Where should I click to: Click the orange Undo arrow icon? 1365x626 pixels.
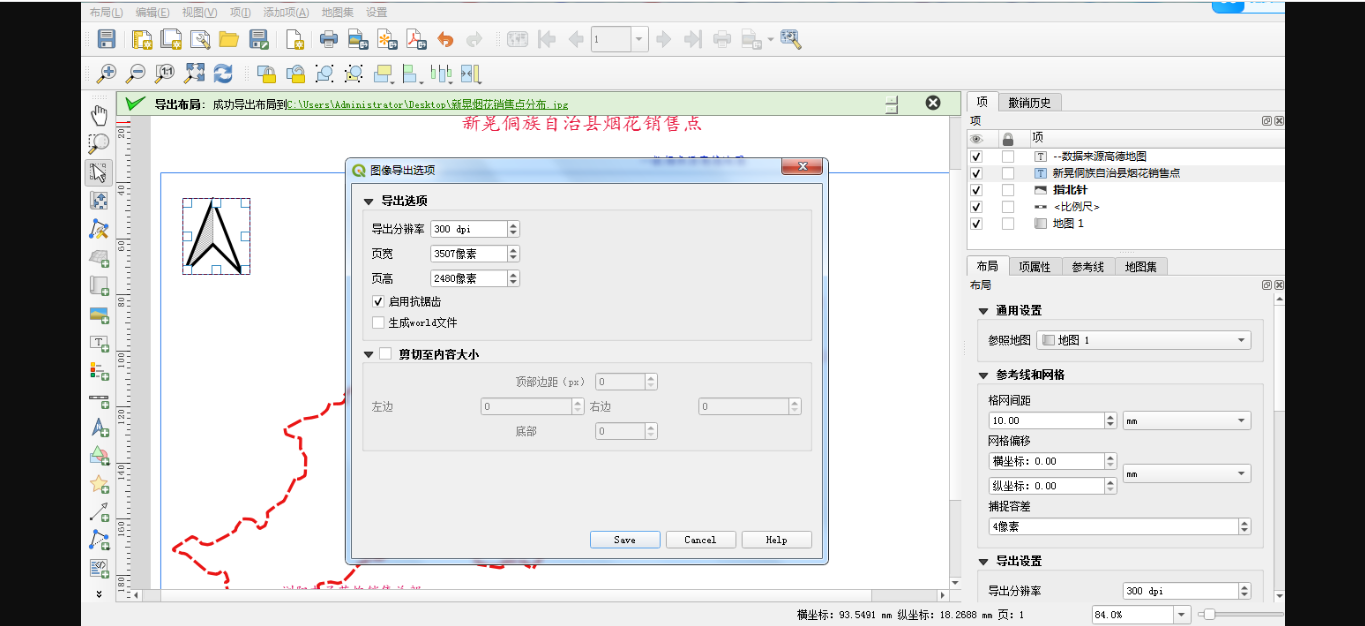[445, 40]
